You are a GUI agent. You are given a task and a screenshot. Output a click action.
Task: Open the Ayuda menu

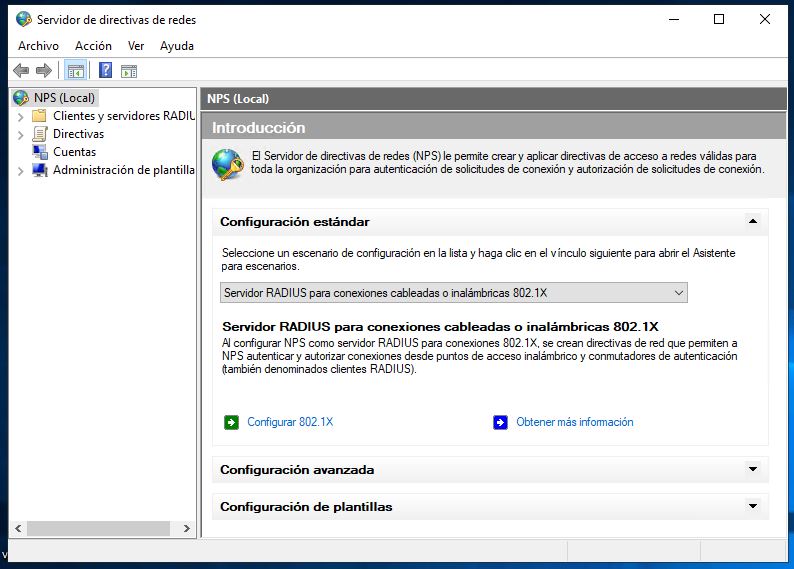[177, 46]
